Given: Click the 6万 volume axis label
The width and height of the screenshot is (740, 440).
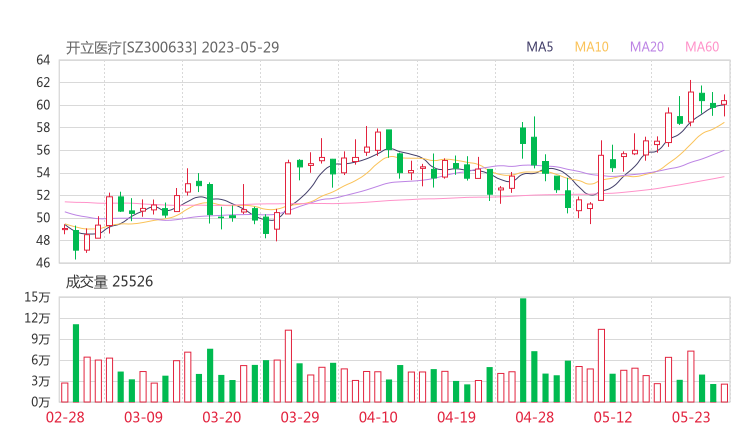Looking at the screenshot, I should click(41, 360).
